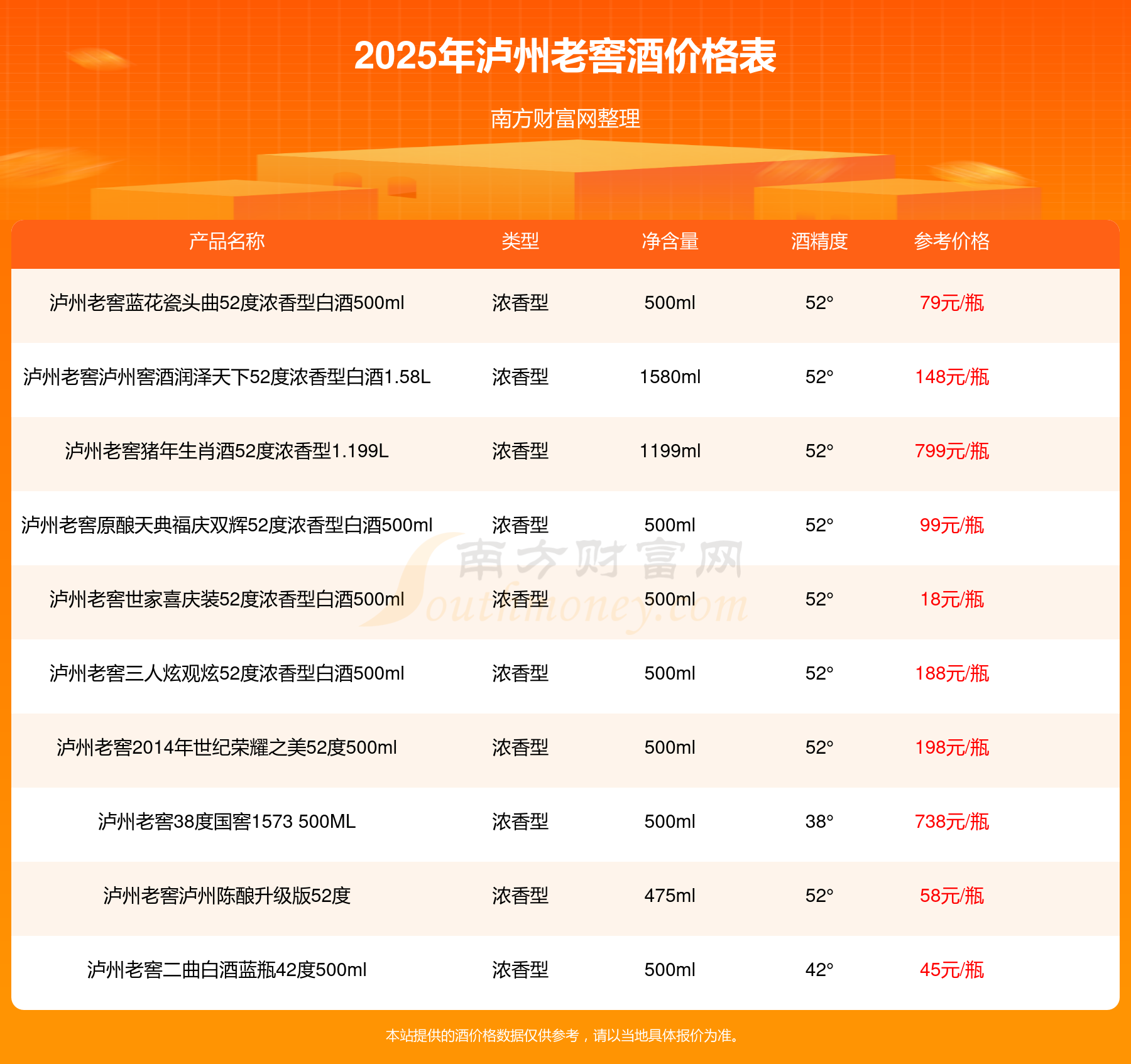Select the price 738元/瓶
Screen dimensions: 1131x1064
pos(952,822)
